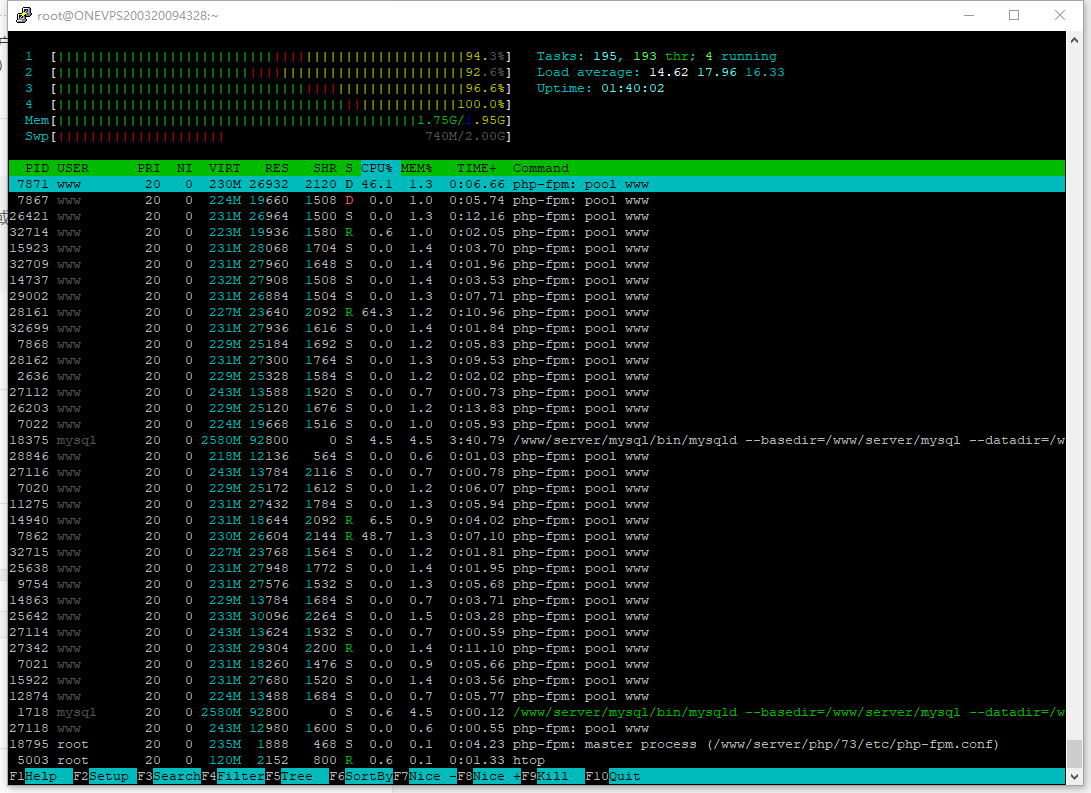This screenshot has width=1091, height=793.
Task: Select process row with PID 28846
Action: (x=536, y=456)
